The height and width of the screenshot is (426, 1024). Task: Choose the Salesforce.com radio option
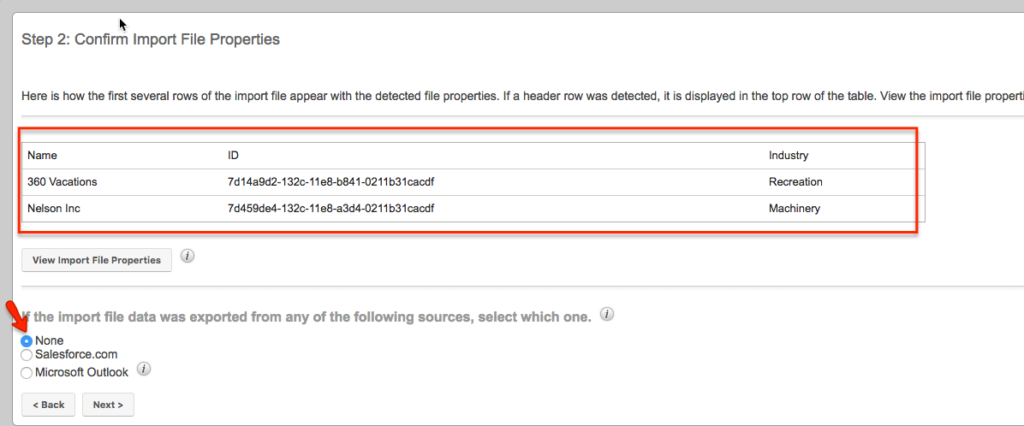pyautogui.click(x=26, y=355)
